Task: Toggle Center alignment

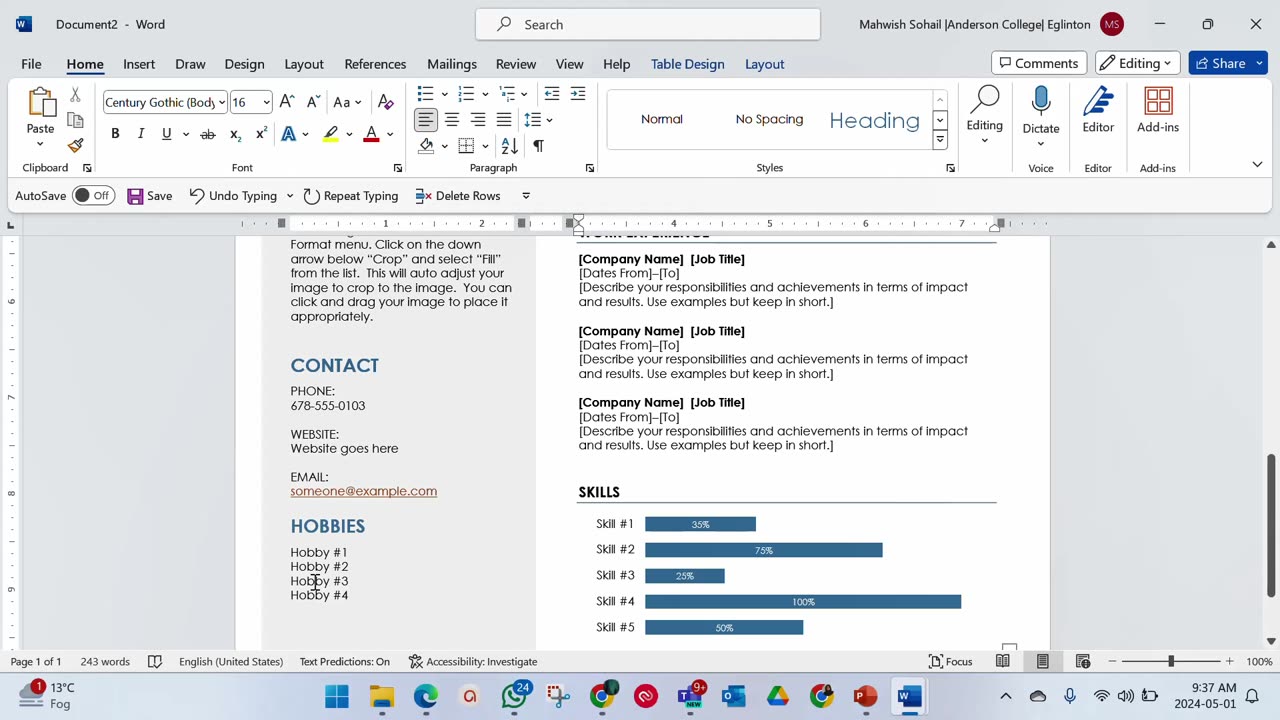Action: 452,120
